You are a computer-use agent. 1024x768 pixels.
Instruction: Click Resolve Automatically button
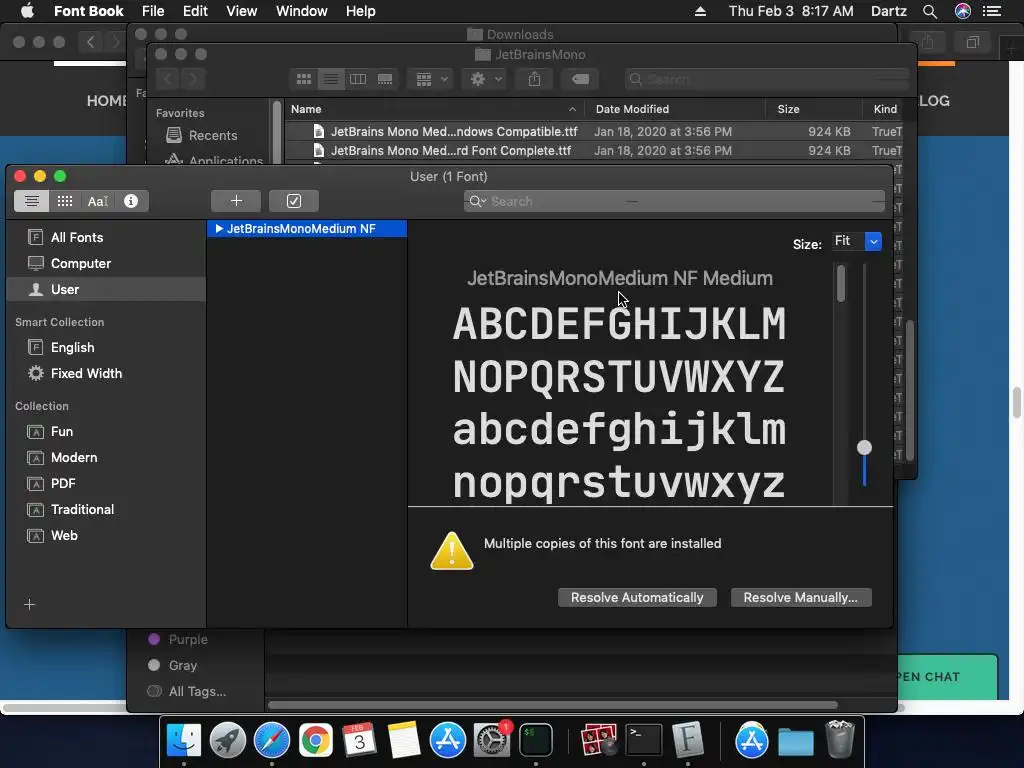(637, 598)
